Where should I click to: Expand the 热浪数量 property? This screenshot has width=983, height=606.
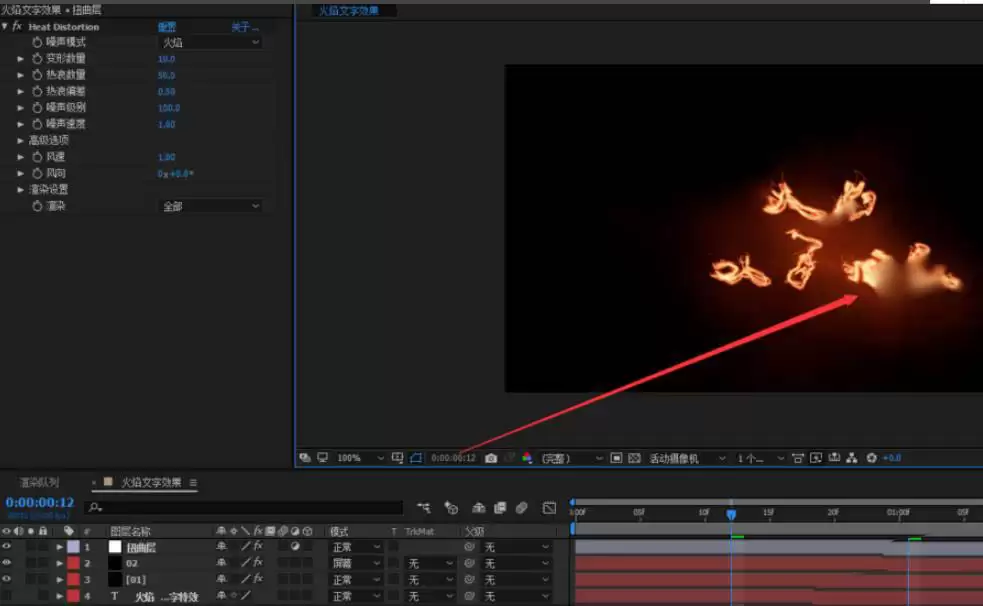pyautogui.click(x=20, y=75)
